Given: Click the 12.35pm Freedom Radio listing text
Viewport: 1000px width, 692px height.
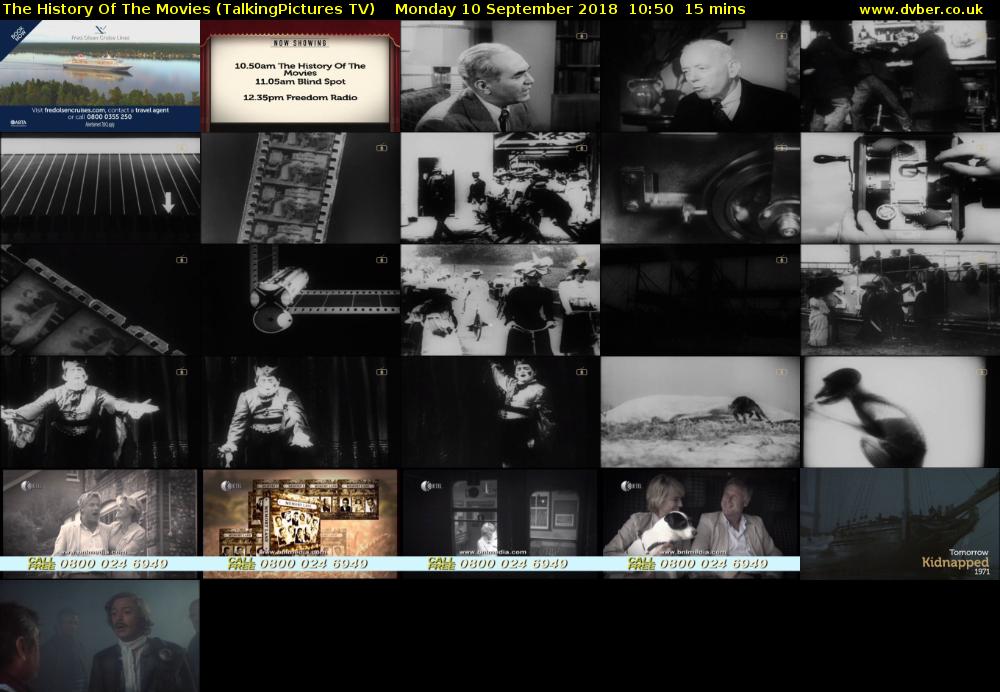Looking at the screenshot, I should 300,98.
